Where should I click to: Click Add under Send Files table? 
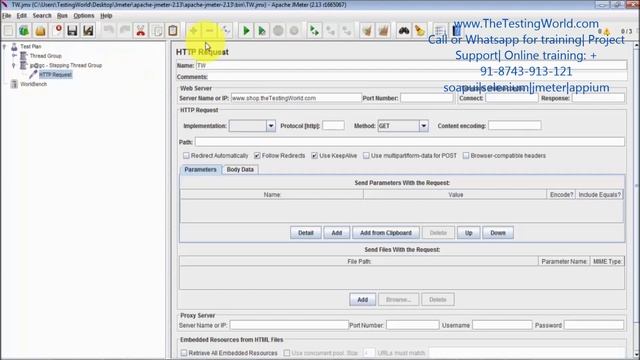click(x=362, y=300)
